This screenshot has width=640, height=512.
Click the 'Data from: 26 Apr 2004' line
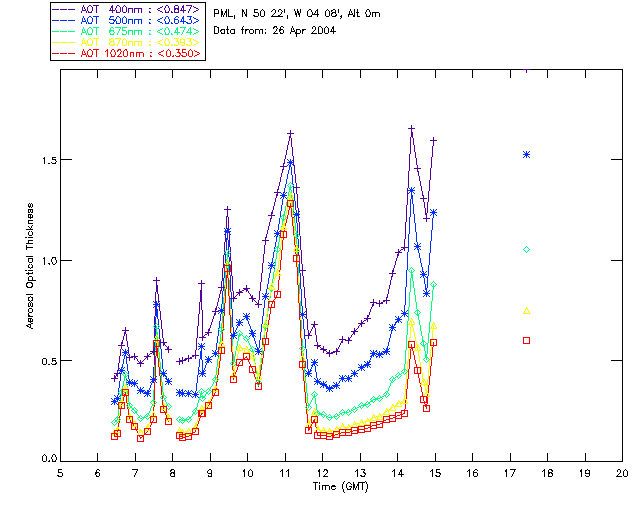(x=274, y=30)
